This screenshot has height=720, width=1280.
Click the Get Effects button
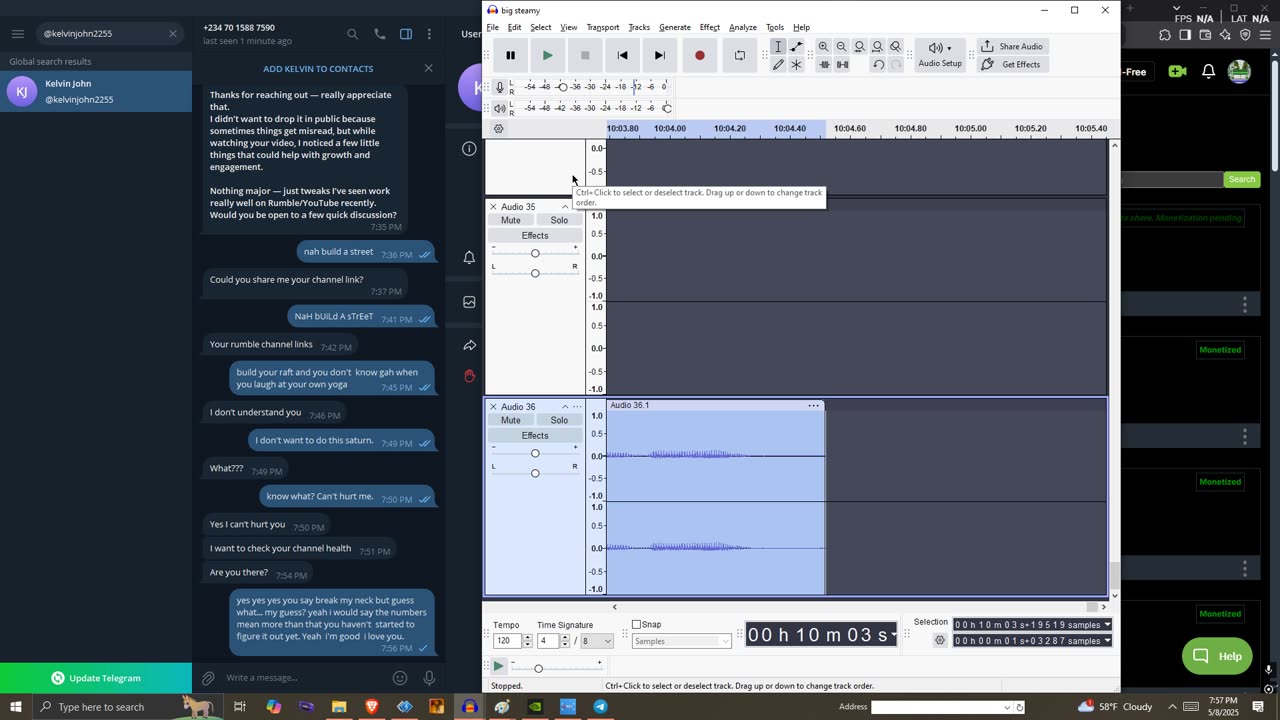coord(1011,64)
